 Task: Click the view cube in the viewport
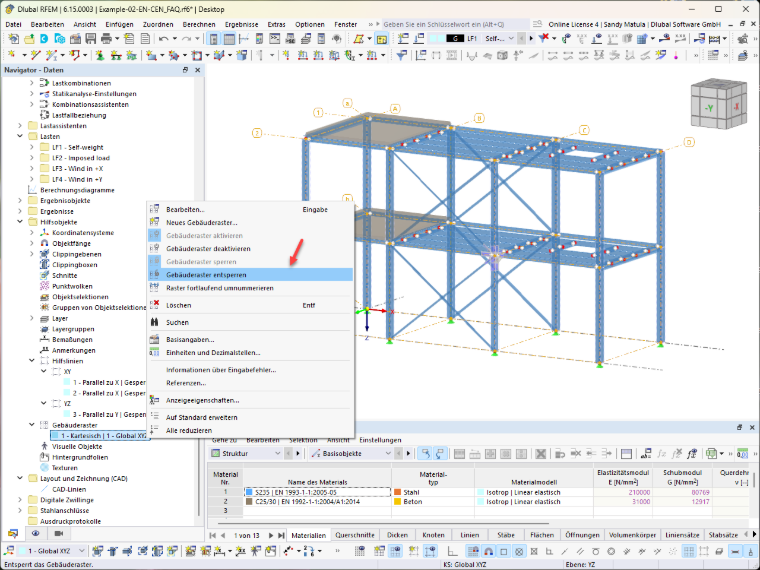tap(718, 103)
